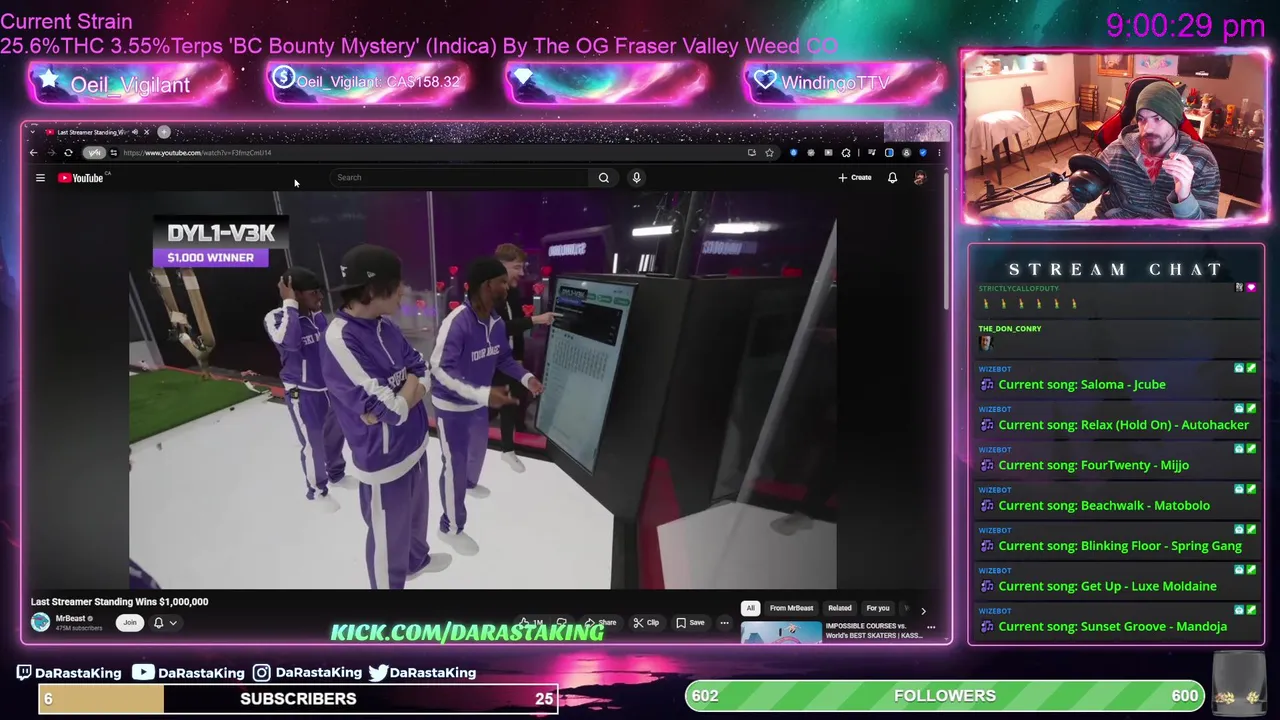Click chat line 'Current song: FourTwenty - Mijjo'
Image resolution: width=1280 pixels, height=720 pixels.
[1093, 465]
